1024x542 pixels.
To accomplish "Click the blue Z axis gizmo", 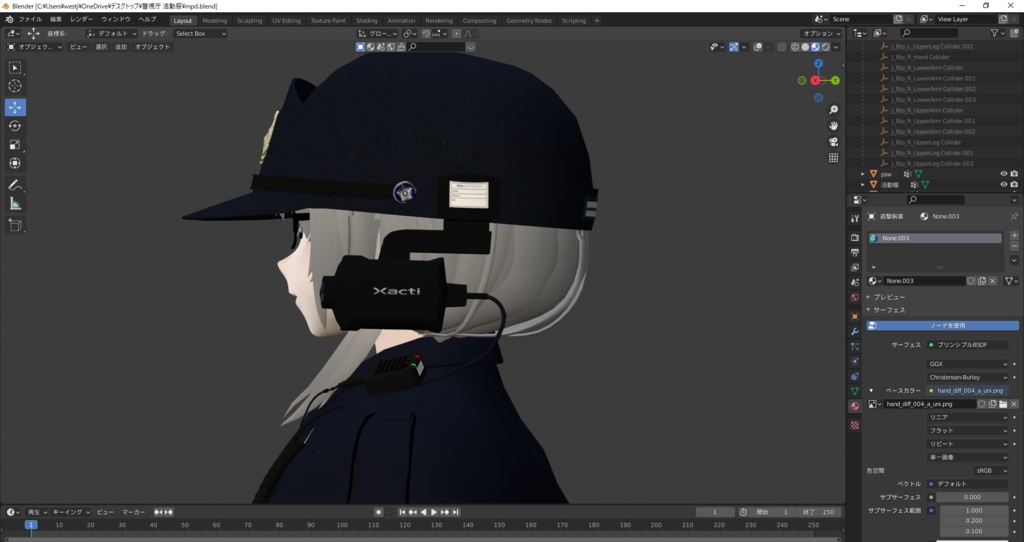I will 818,63.
